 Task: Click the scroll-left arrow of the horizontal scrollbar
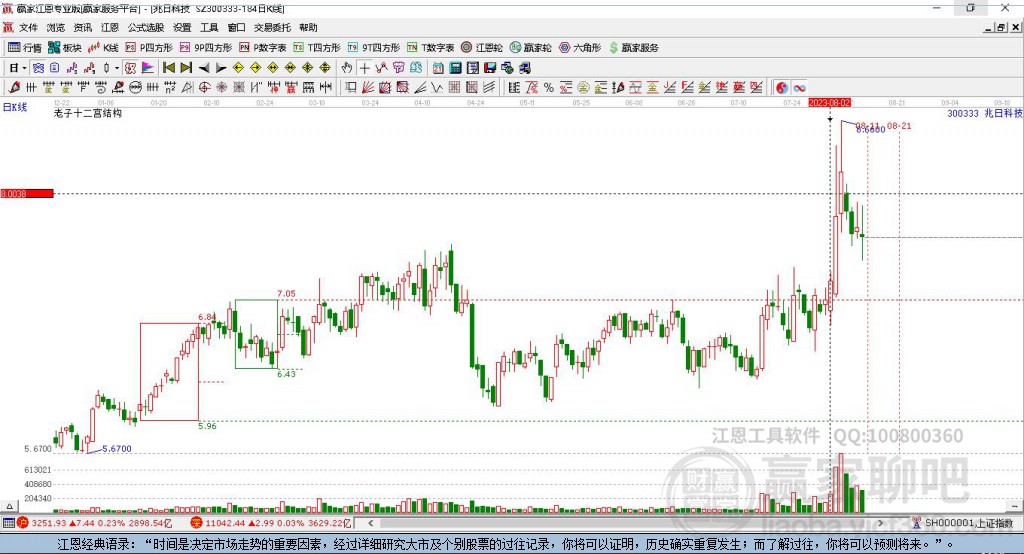click(x=370, y=523)
